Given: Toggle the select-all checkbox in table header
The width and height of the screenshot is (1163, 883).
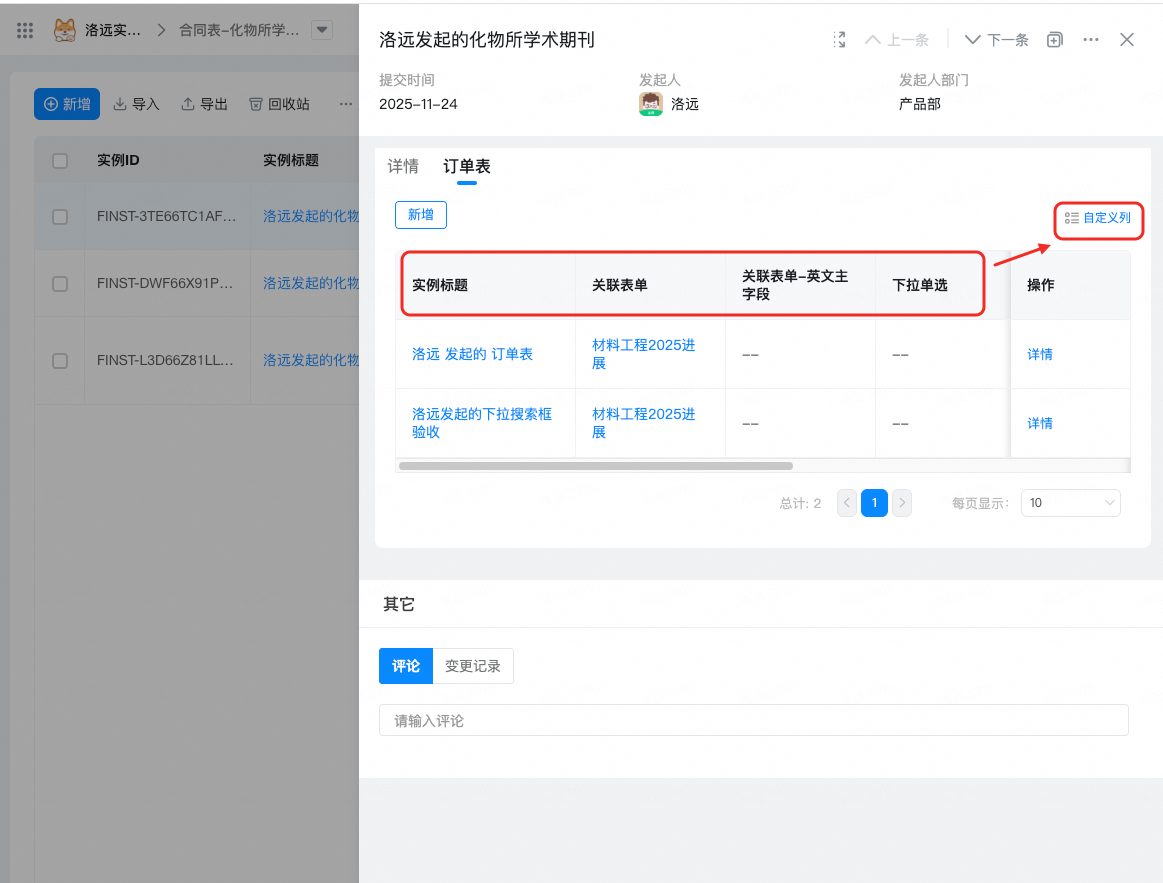Looking at the screenshot, I should 60,161.
